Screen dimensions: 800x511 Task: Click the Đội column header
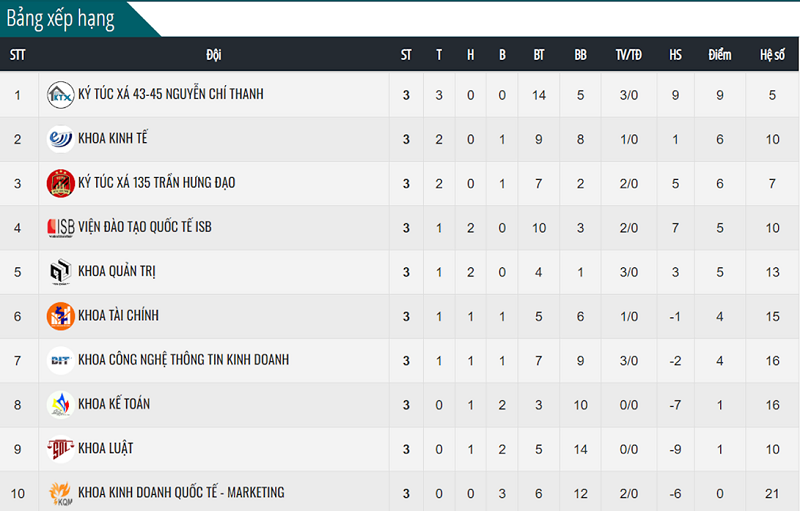click(x=214, y=55)
